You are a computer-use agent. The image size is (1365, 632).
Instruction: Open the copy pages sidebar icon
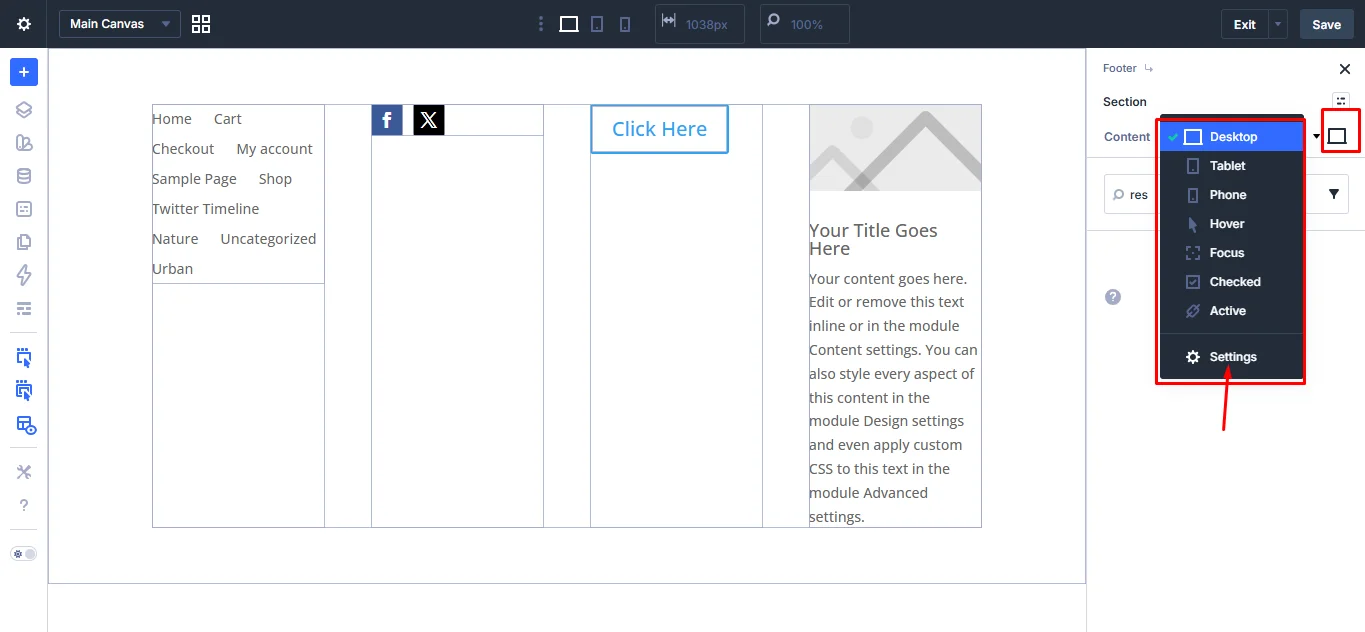[x=24, y=242]
